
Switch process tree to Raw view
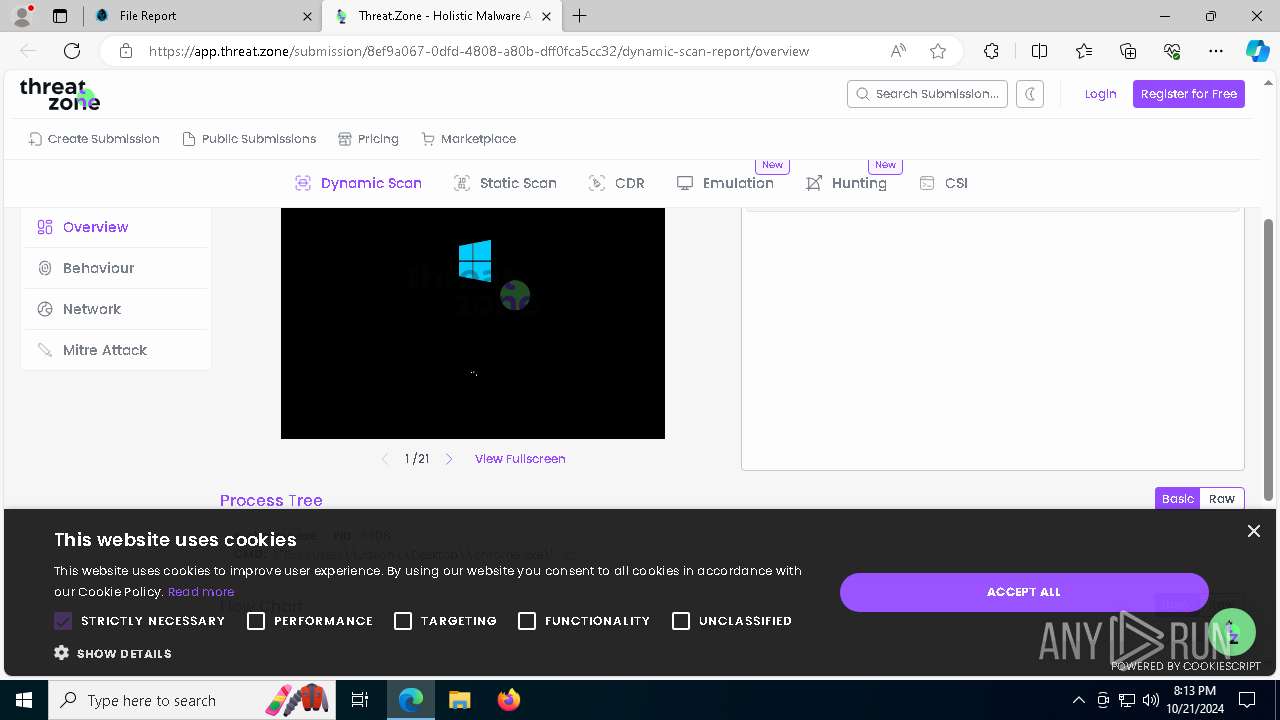(1222, 499)
